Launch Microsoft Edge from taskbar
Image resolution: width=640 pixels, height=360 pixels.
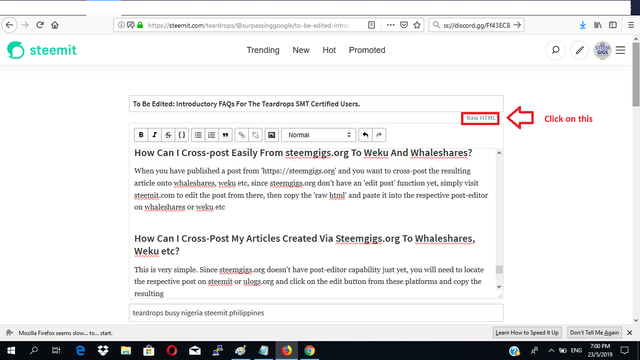pyautogui.click(x=80, y=351)
